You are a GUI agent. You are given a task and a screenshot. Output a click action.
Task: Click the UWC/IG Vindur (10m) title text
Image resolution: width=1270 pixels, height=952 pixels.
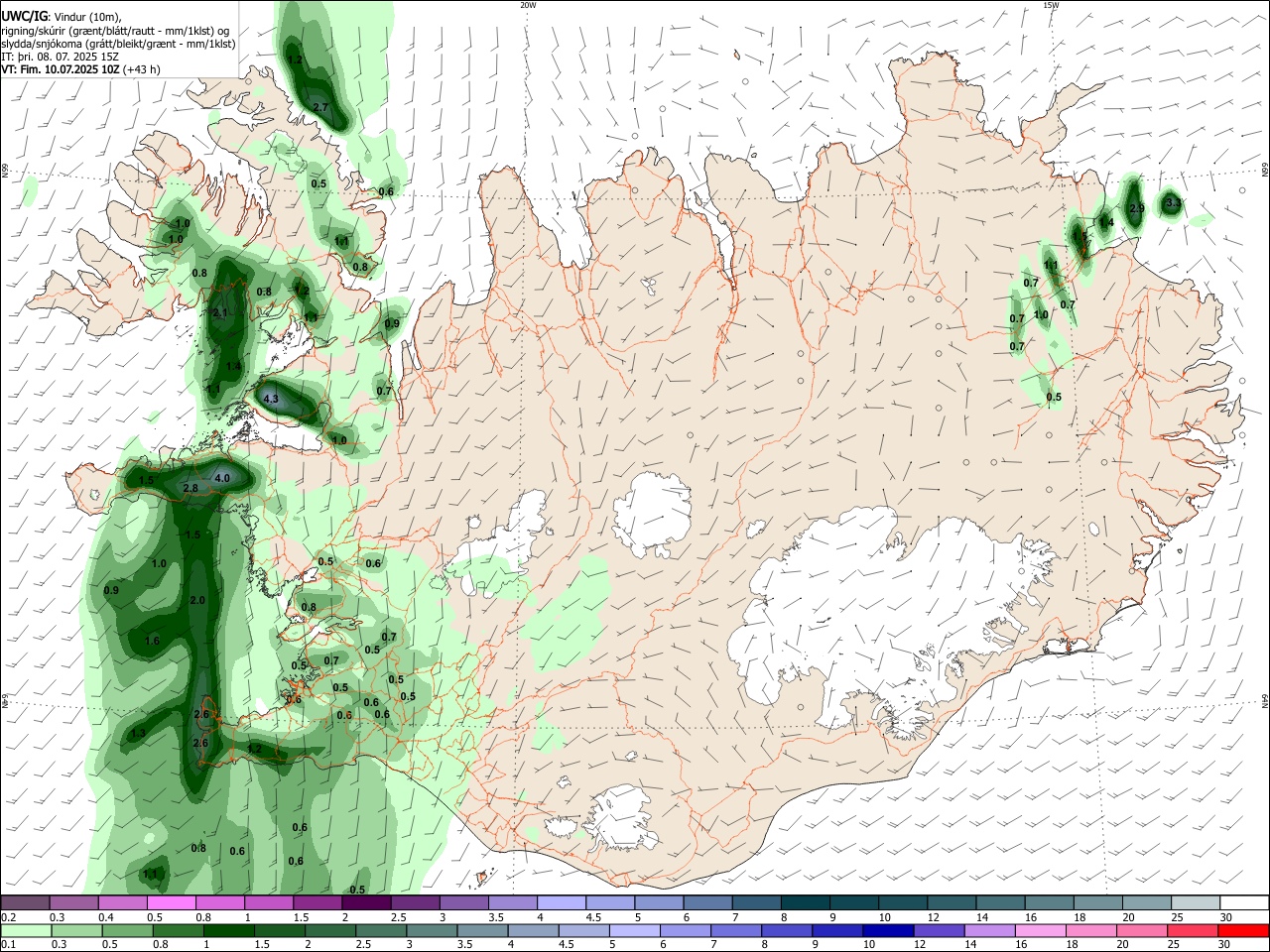(60, 17)
